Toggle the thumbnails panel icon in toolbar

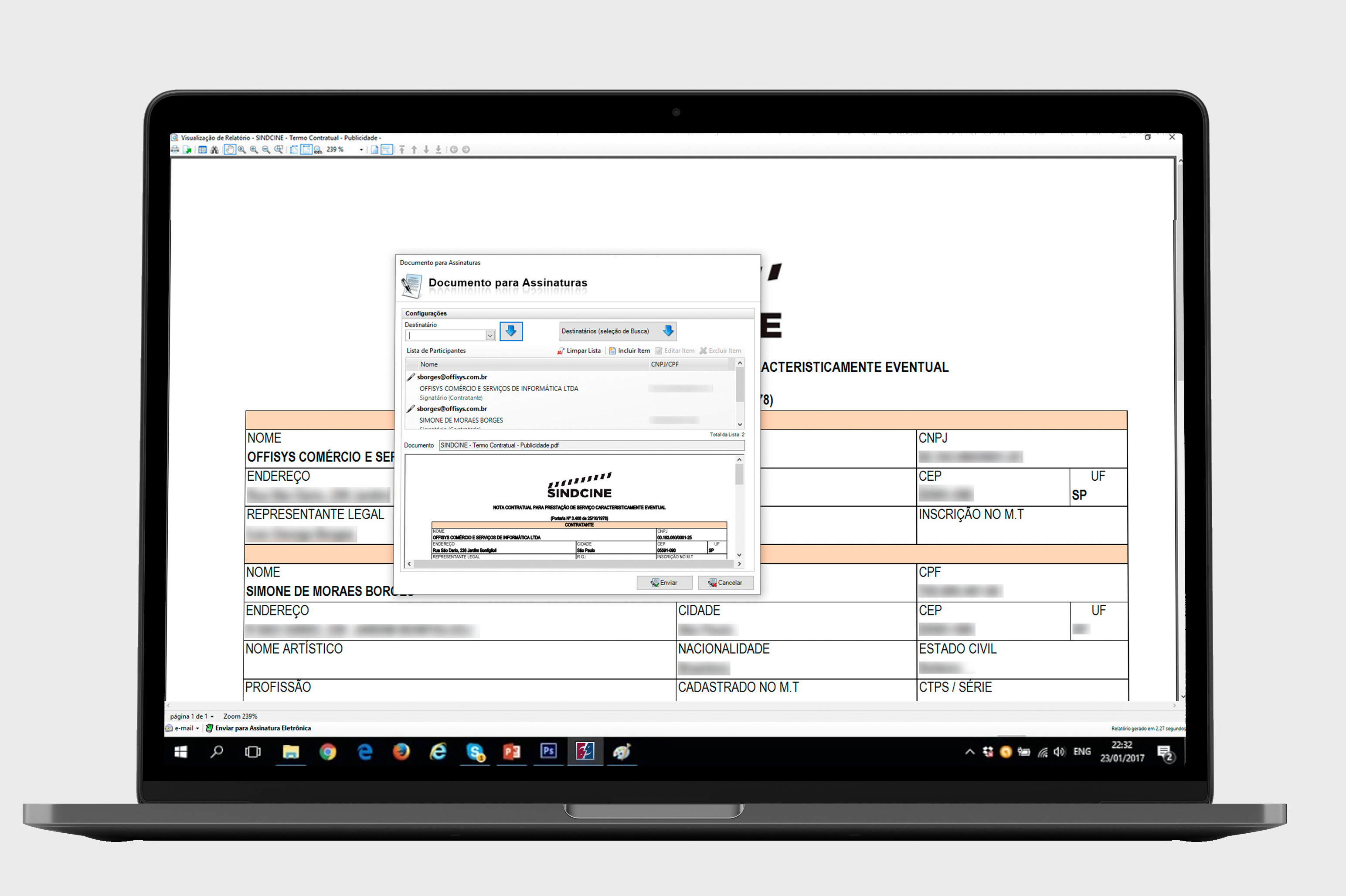(202, 150)
